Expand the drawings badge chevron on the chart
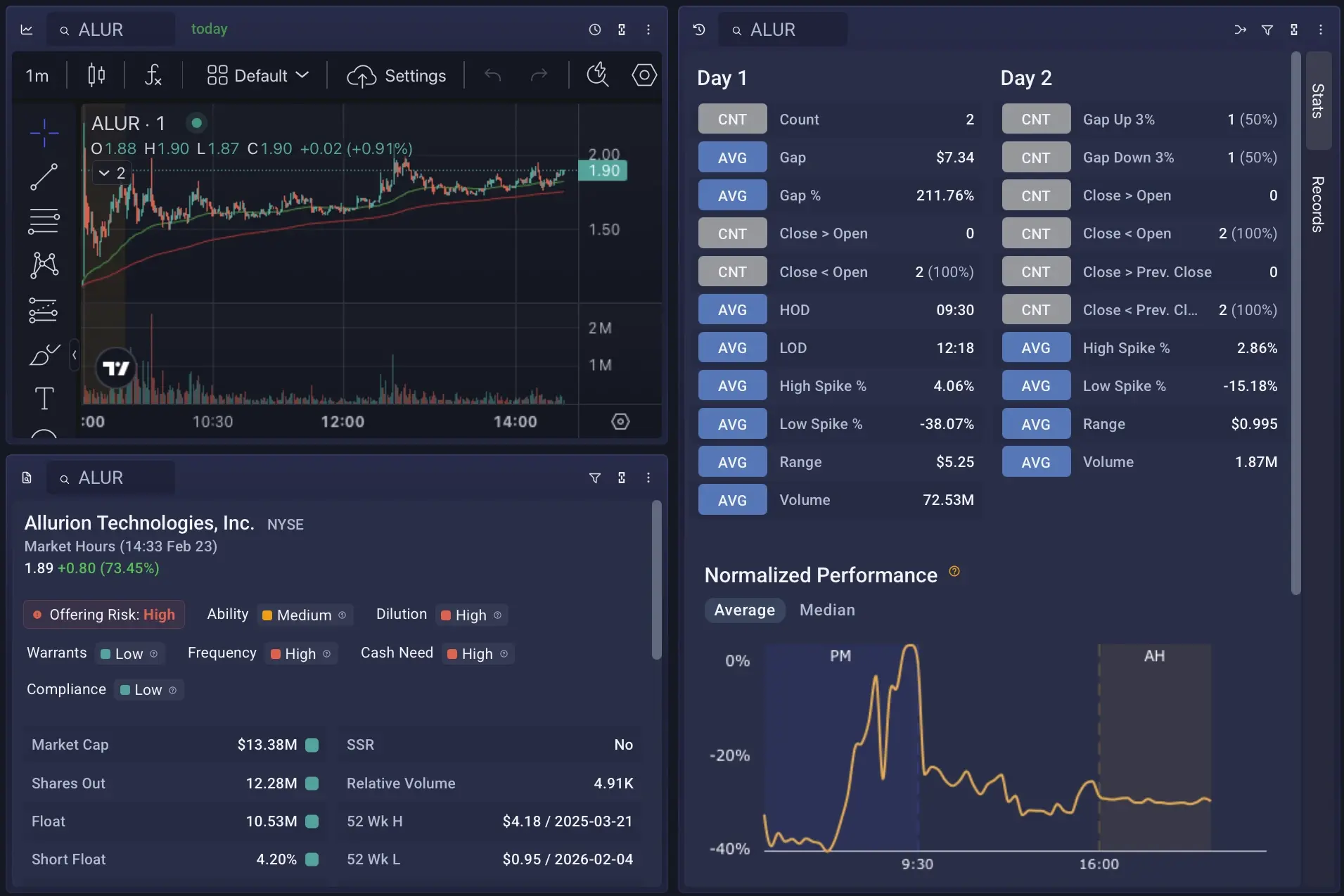Image resolution: width=1344 pixels, height=896 pixels. pos(103,172)
